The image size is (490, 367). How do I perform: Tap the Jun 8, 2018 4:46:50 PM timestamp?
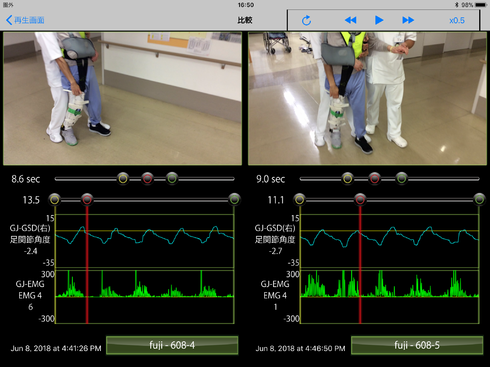[x=300, y=349]
